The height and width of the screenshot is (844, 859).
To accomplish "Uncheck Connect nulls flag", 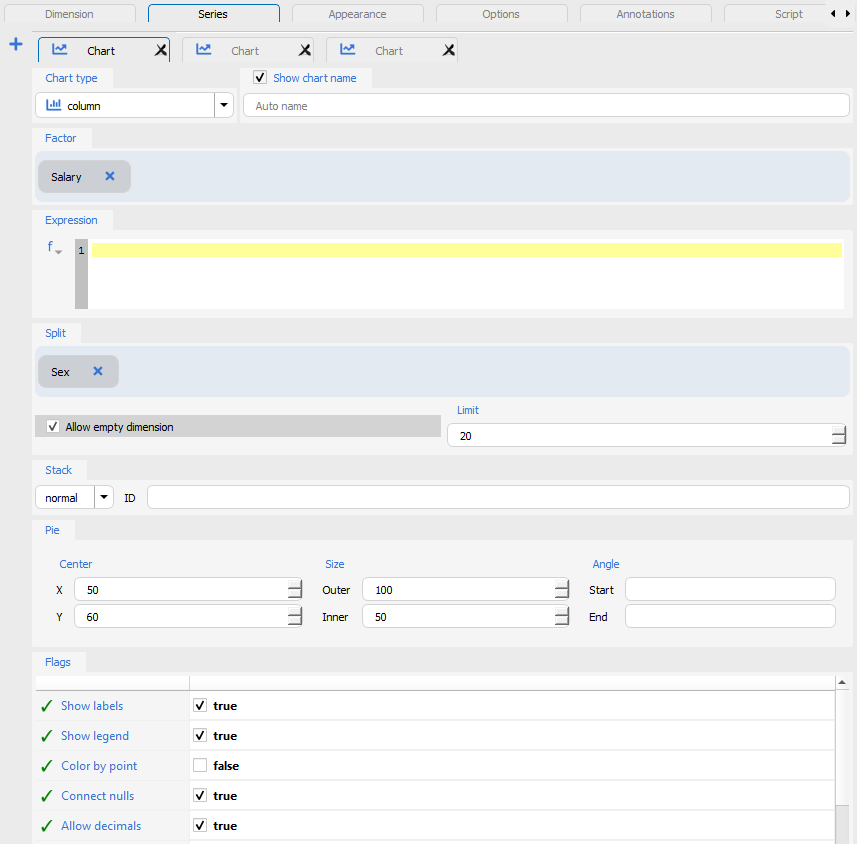I will (x=200, y=796).
